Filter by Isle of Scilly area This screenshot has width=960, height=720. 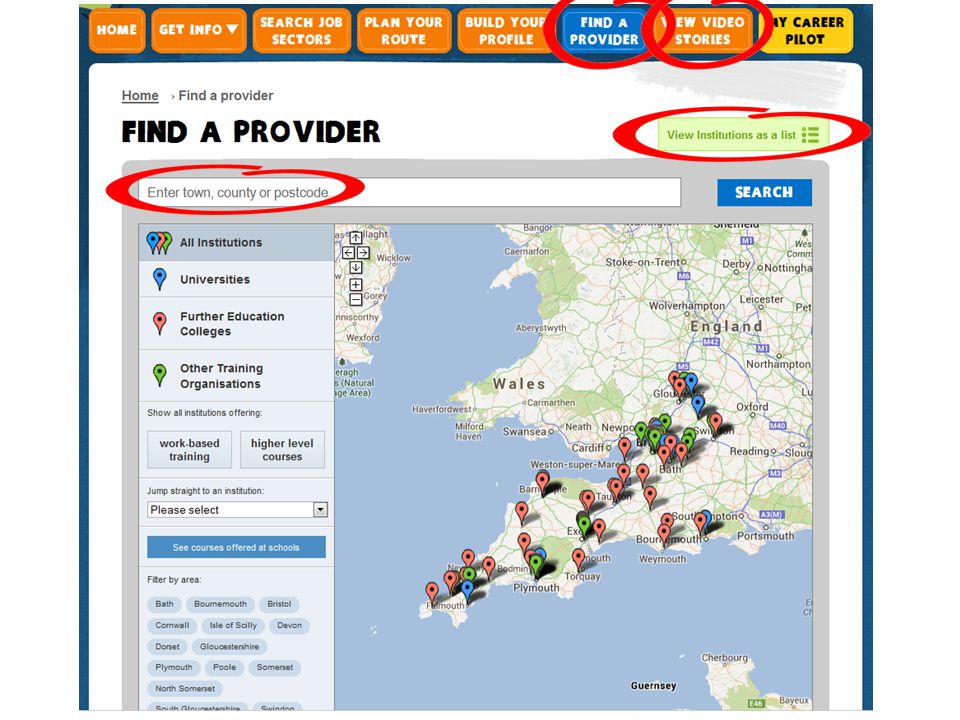coord(233,626)
